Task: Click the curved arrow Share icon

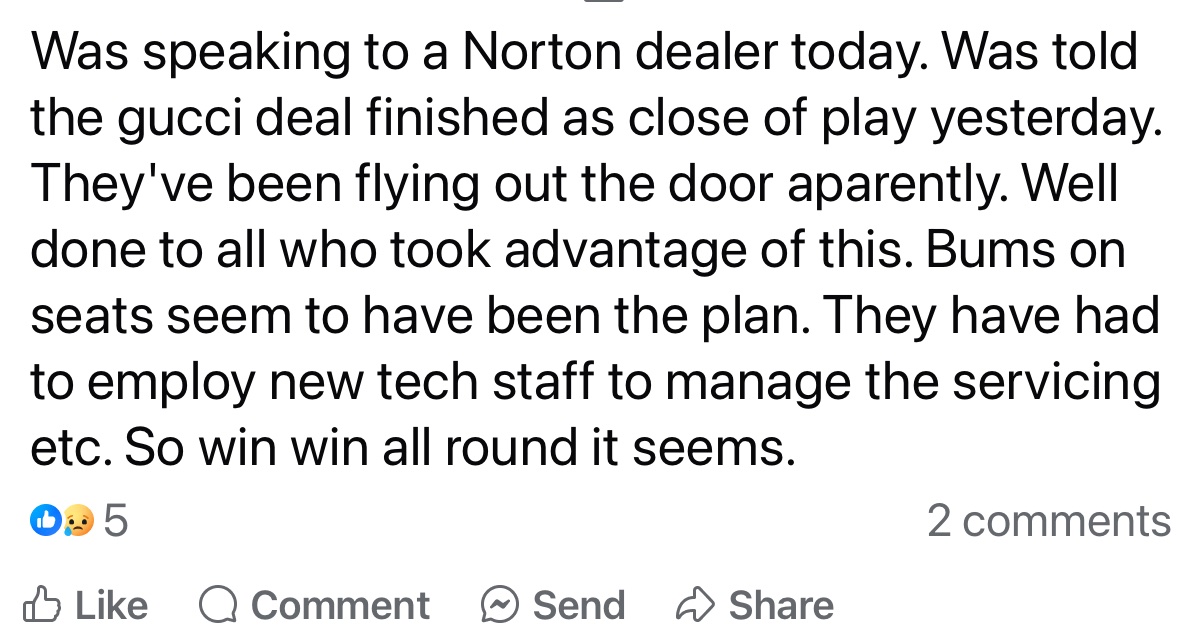Action: point(694,605)
